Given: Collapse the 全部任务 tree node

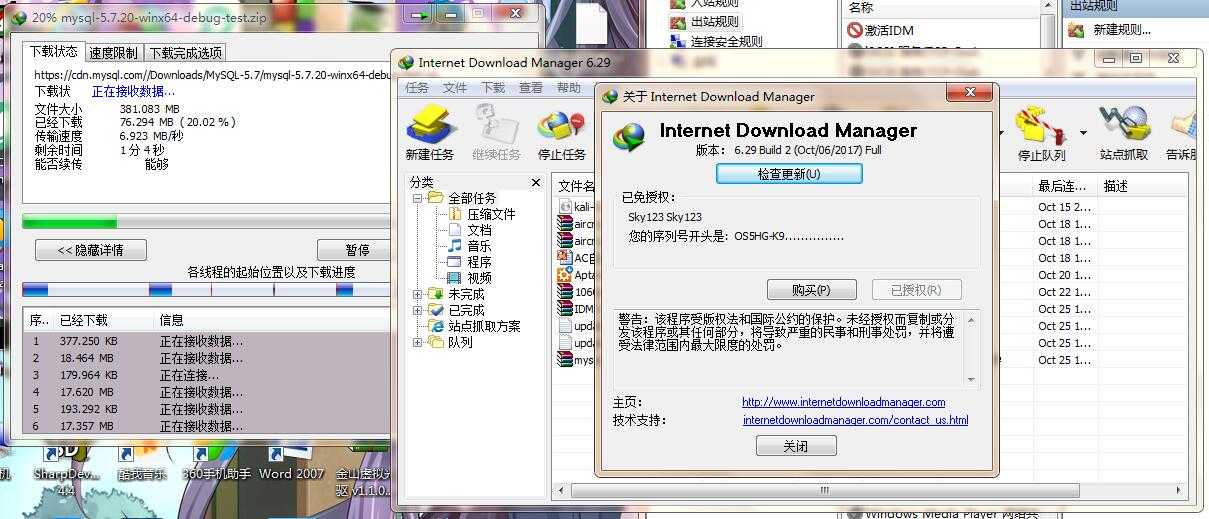Looking at the screenshot, I should [417, 198].
